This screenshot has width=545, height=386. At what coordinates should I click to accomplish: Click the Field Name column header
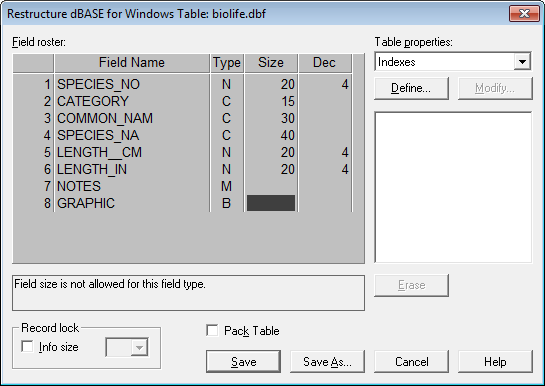coord(132,63)
